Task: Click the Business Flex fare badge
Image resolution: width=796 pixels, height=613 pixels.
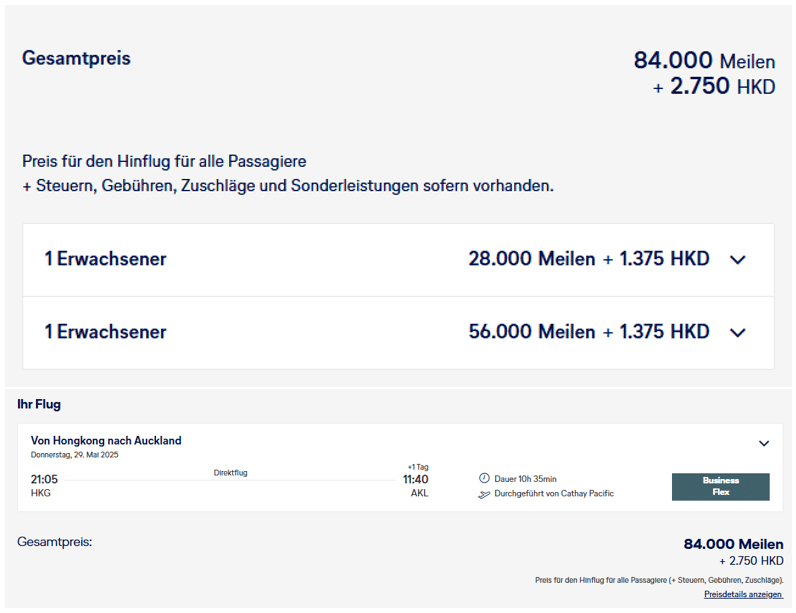Action: tap(720, 486)
